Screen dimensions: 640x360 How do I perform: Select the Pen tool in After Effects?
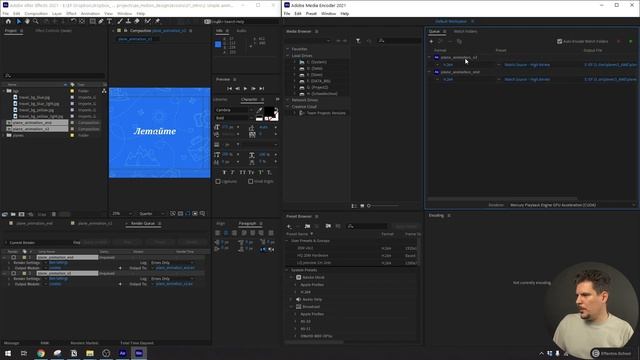click(101, 21)
